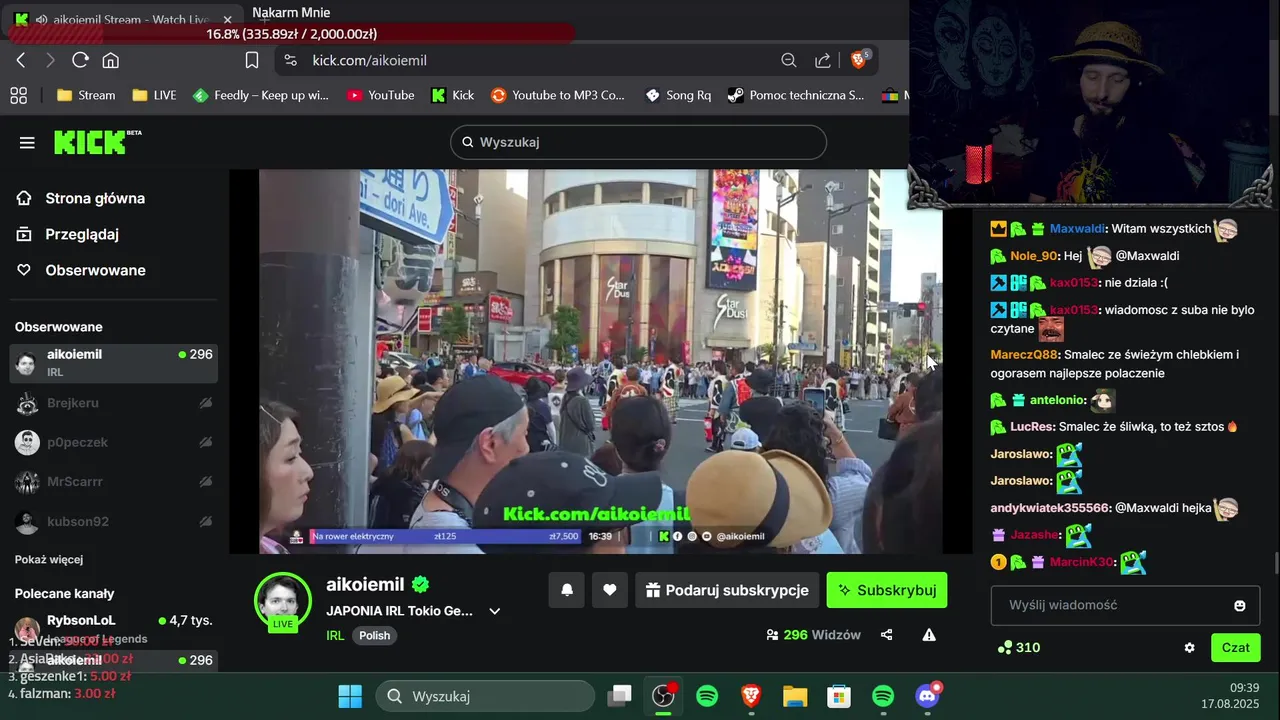This screenshot has height=720, width=1280.
Task: Click the chat scrollbar thumb
Action: pyautogui.click(x=1276, y=564)
